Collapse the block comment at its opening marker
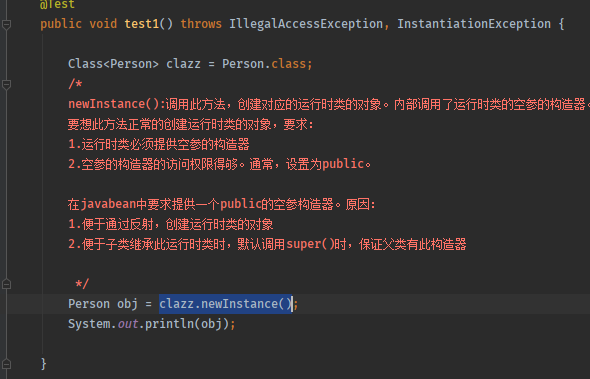This screenshot has height=379, width=590. pyautogui.click(x=6, y=84)
